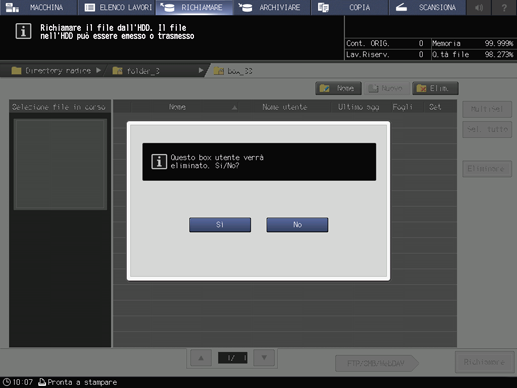Click the Cont. ORIG. counter
Viewport: 517px width, 388px height.
385,43
